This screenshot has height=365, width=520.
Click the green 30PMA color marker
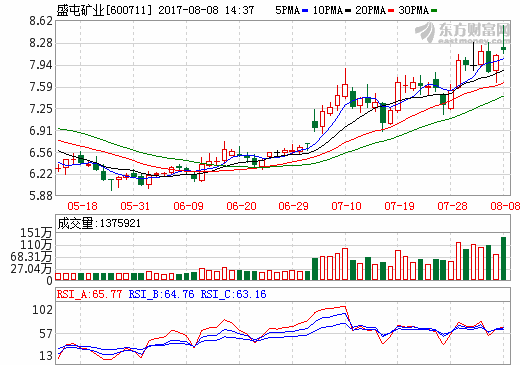[434, 11]
